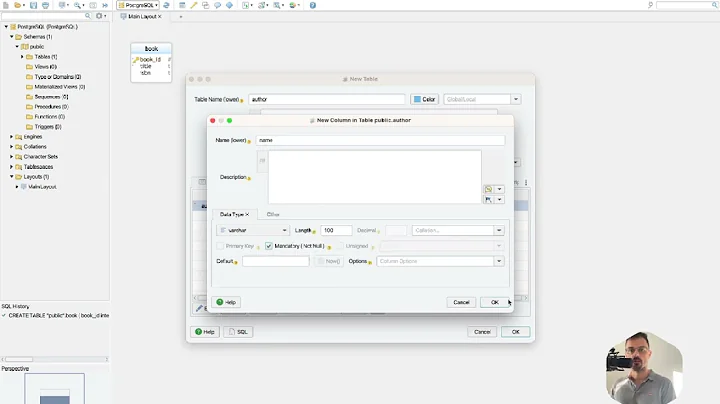Click the speech bubble callout tool

point(217,5)
